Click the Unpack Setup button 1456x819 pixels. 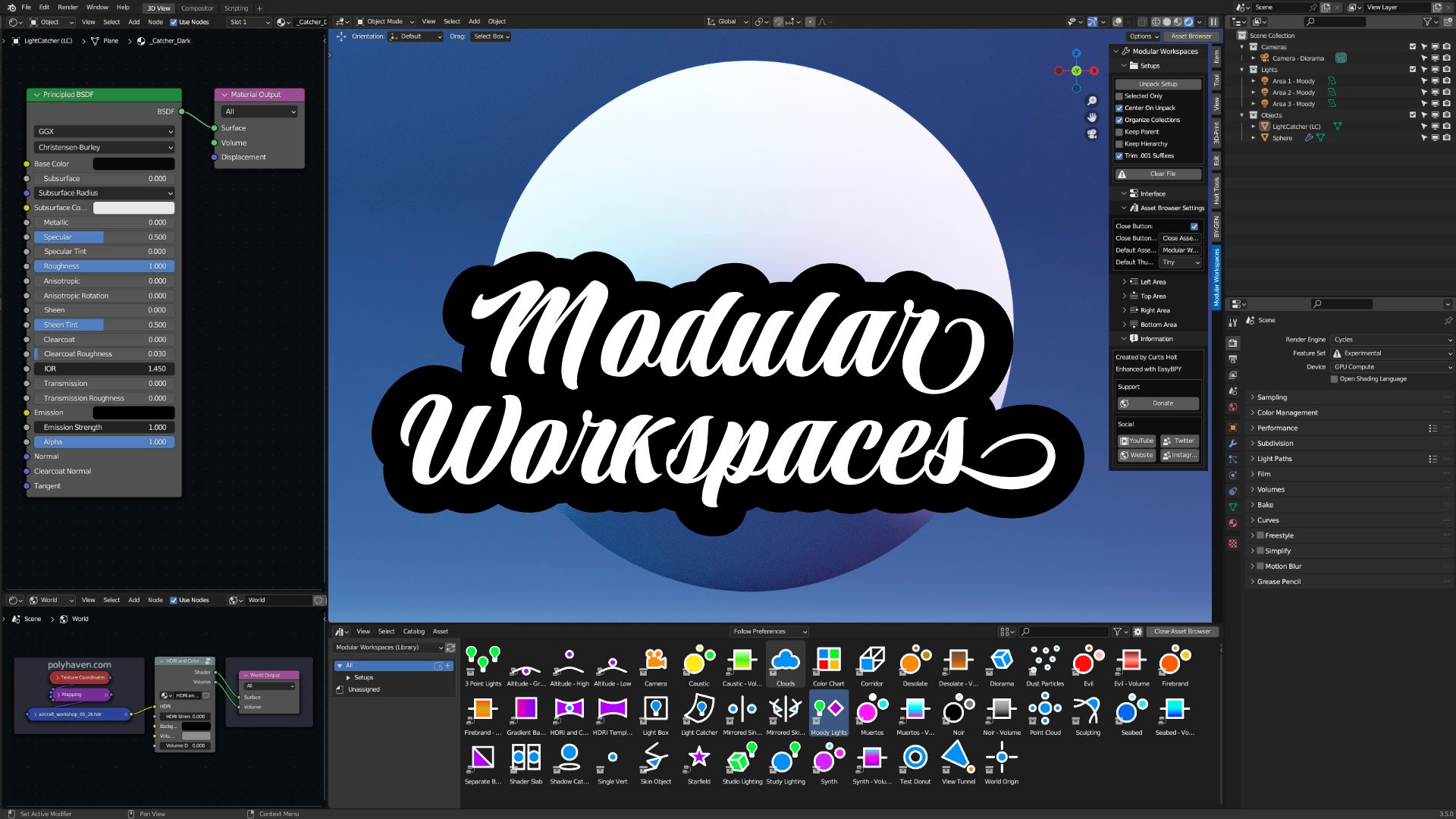[x=1159, y=83]
